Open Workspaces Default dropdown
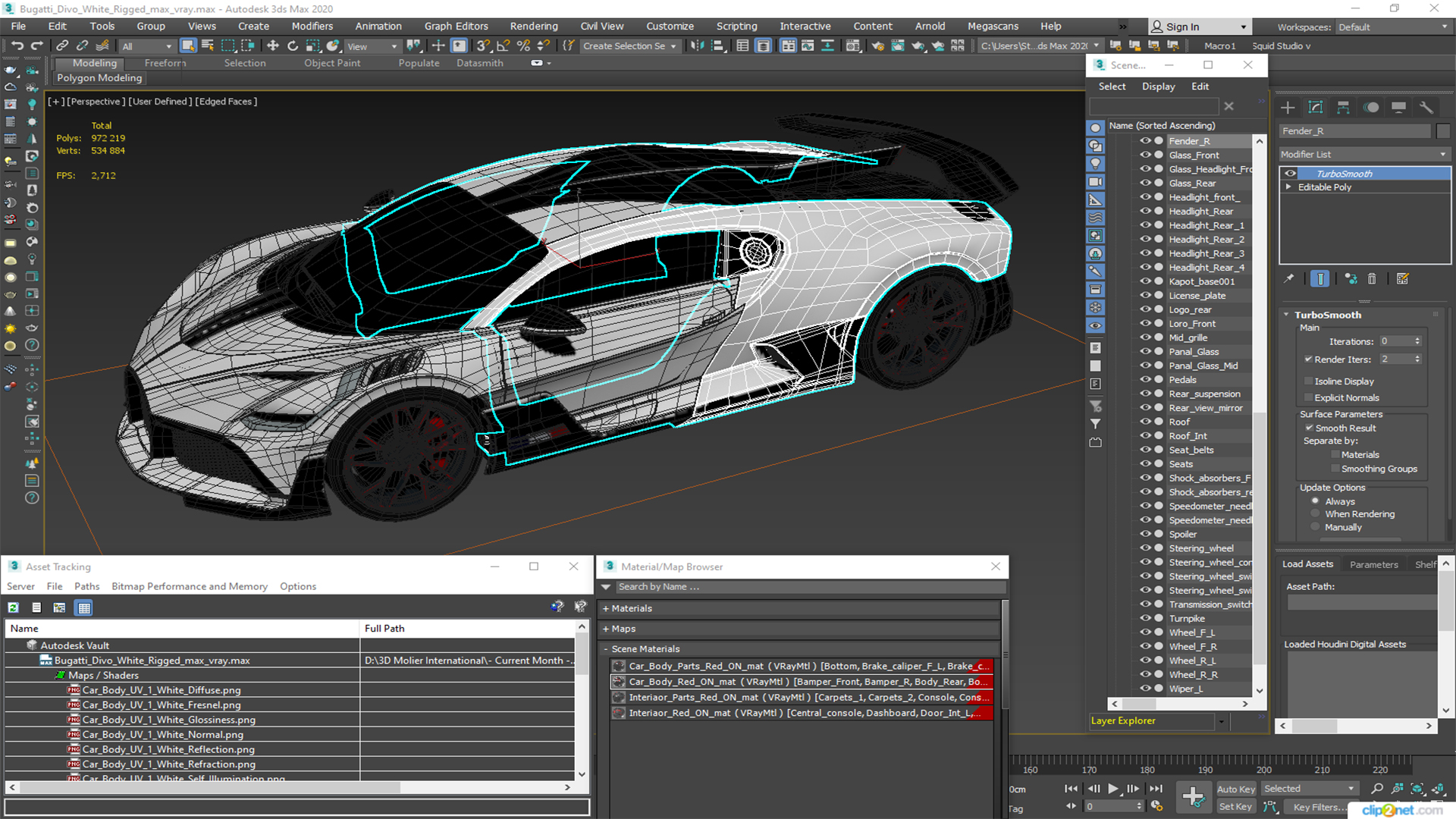The image size is (1456, 819). (1392, 27)
